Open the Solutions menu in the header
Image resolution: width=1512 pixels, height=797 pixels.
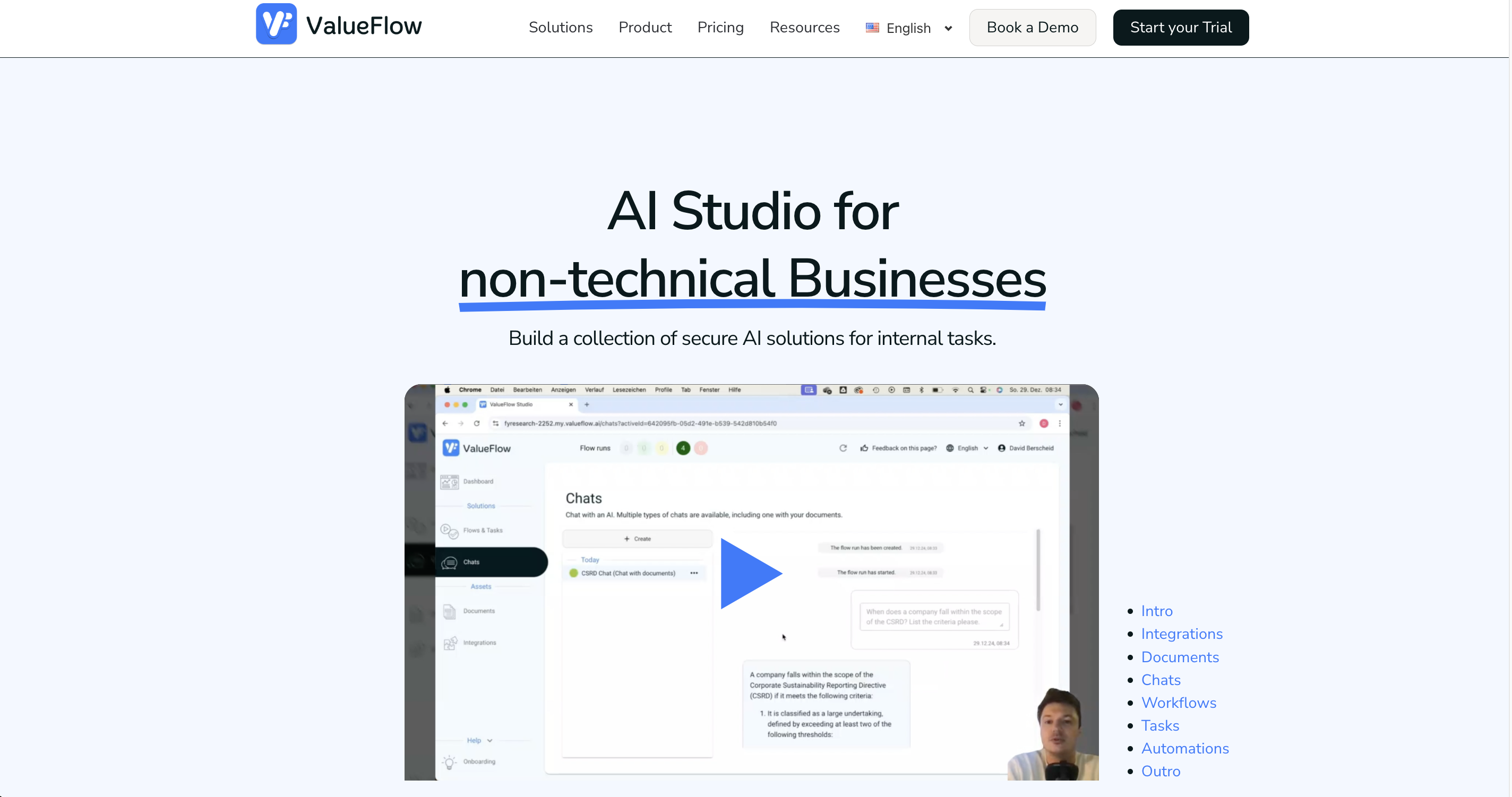coord(561,28)
